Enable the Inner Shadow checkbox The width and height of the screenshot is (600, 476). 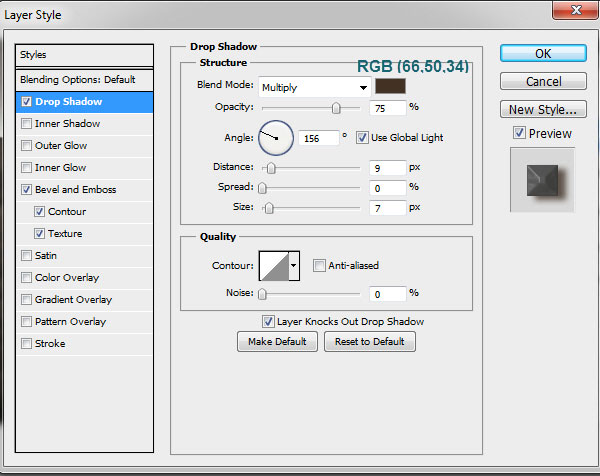click(x=26, y=124)
